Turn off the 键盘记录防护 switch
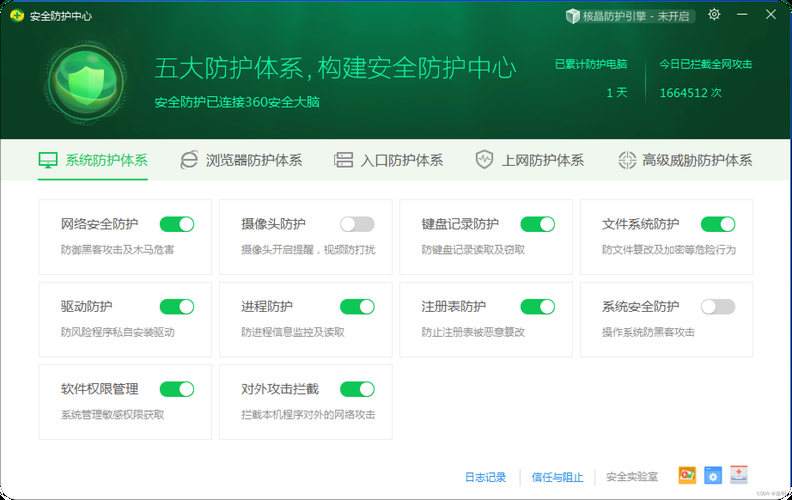The height and width of the screenshot is (500, 792). pos(537,224)
